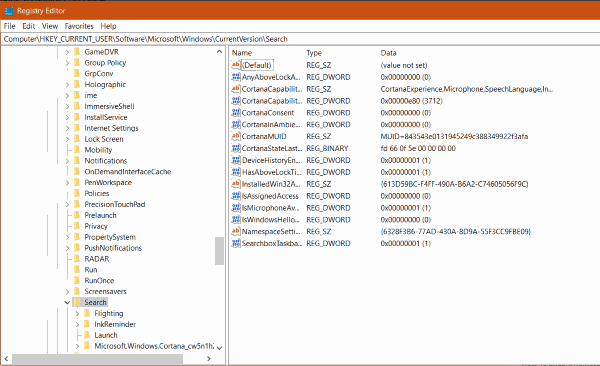Click the tree horizontal scroll left arrow

point(6,359)
